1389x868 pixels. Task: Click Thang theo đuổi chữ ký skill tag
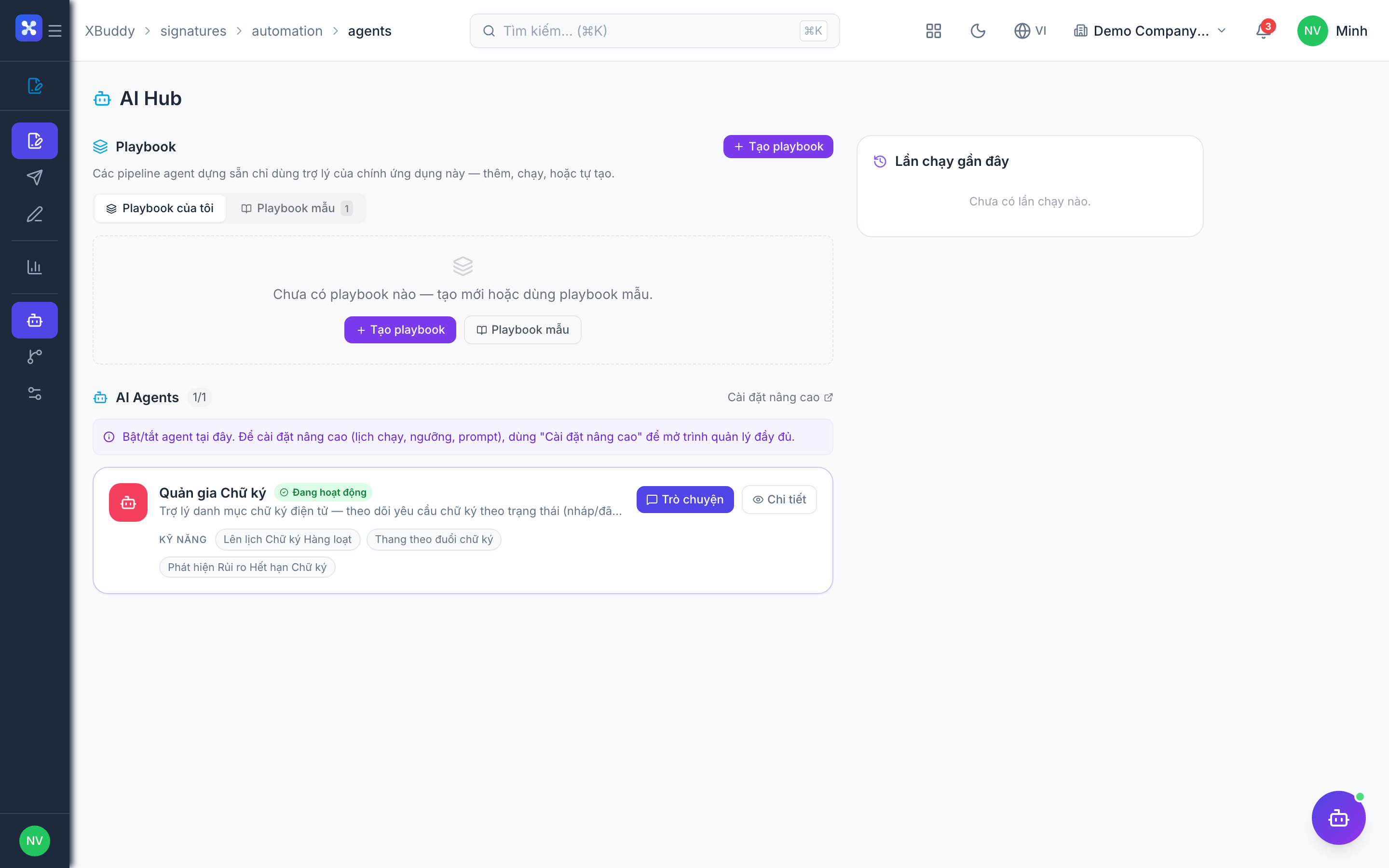click(x=434, y=539)
